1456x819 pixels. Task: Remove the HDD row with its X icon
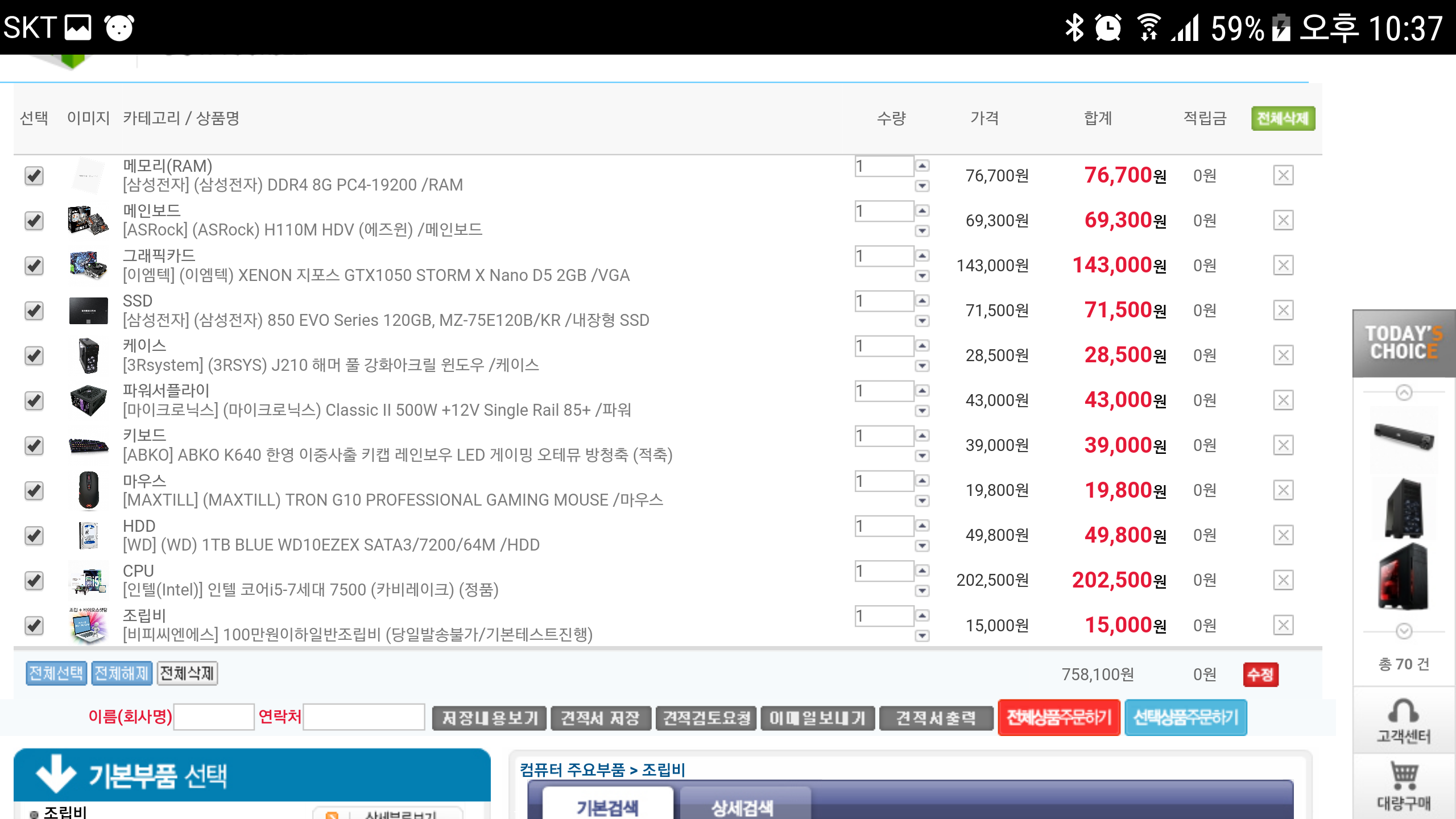[x=1283, y=535]
